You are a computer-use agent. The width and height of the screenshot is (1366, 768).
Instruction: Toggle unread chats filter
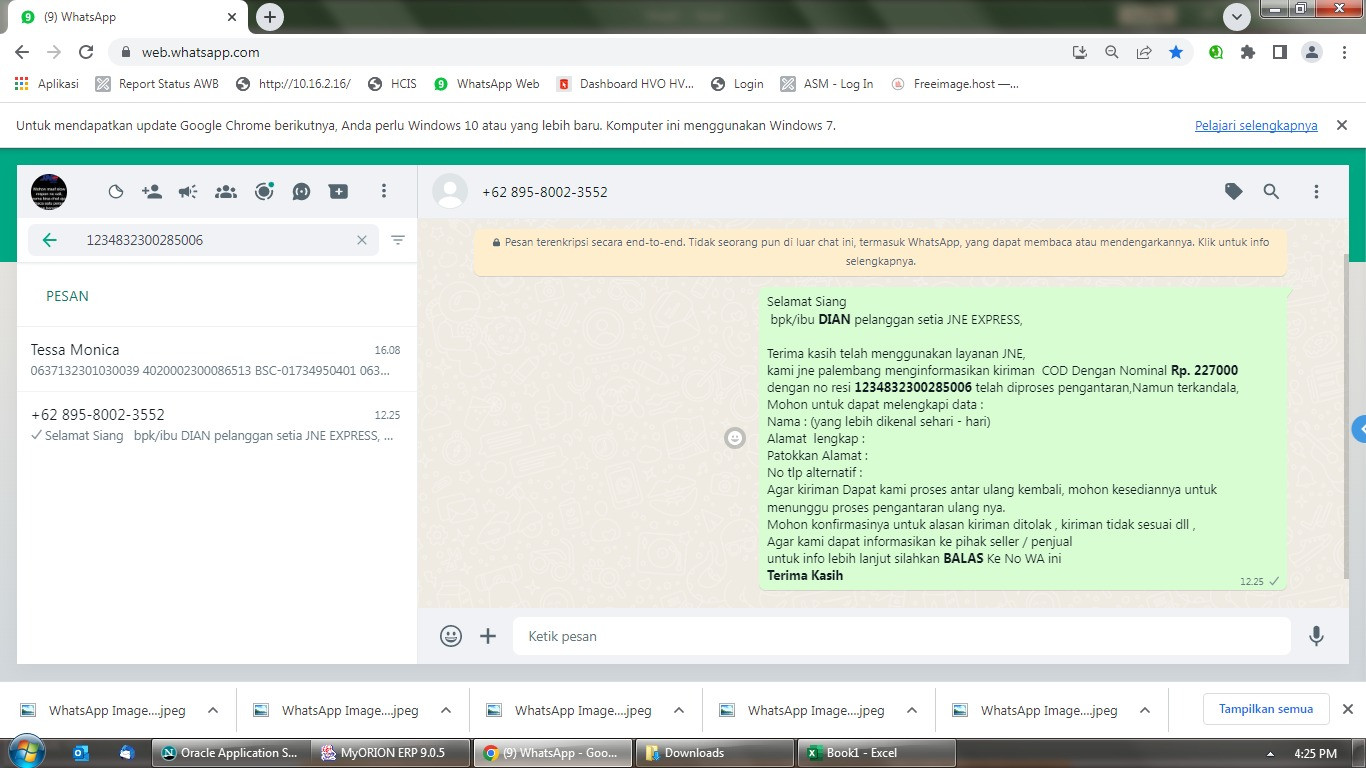pyautogui.click(x=398, y=240)
